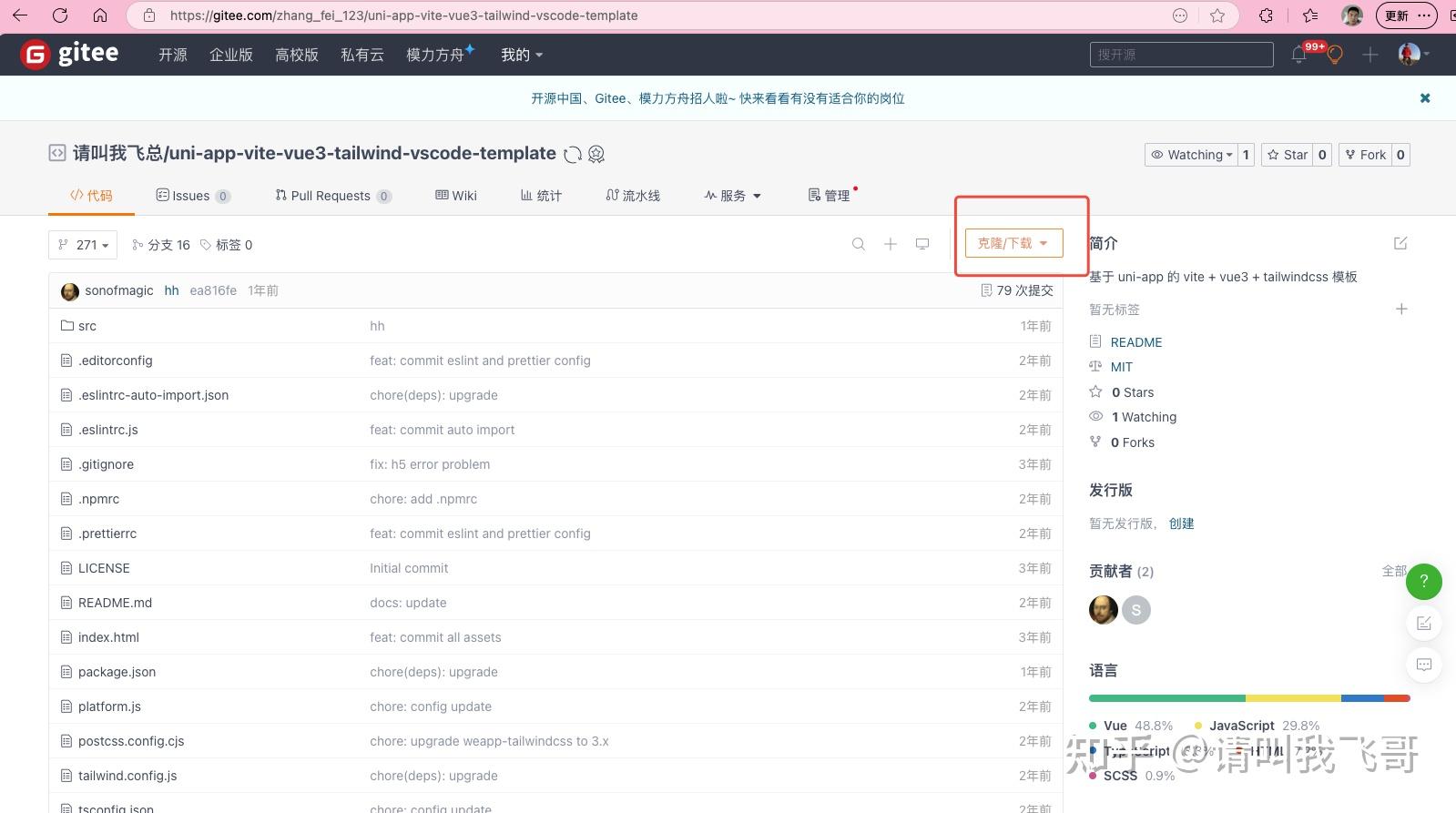The height and width of the screenshot is (813, 1456).
Task: Bookmark page with the star icon in address bar
Action: pyautogui.click(x=1217, y=15)
